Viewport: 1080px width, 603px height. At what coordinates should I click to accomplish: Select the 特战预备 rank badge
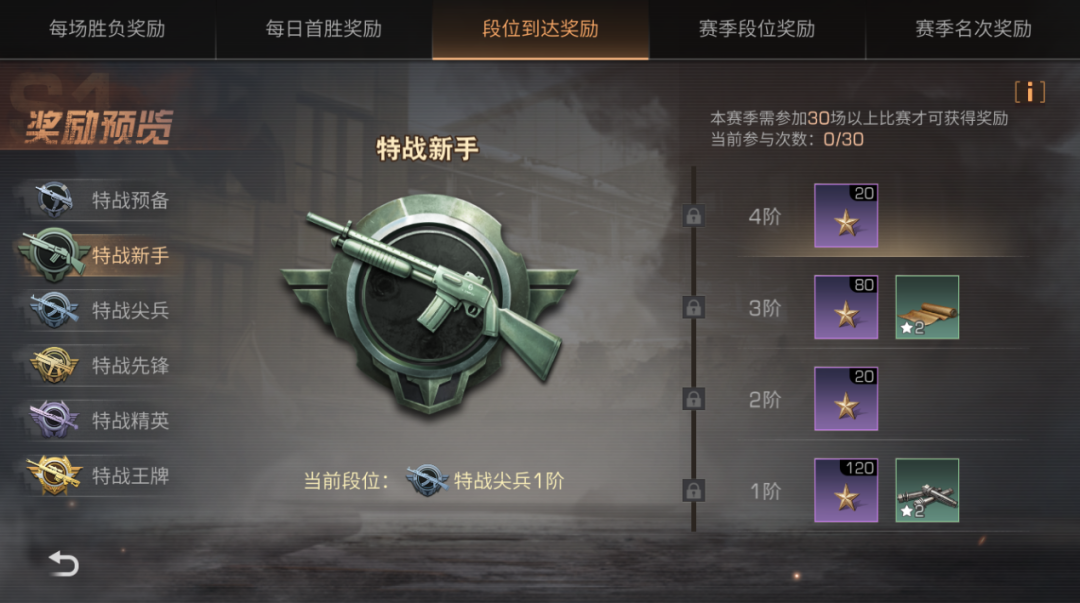point(54,200)
